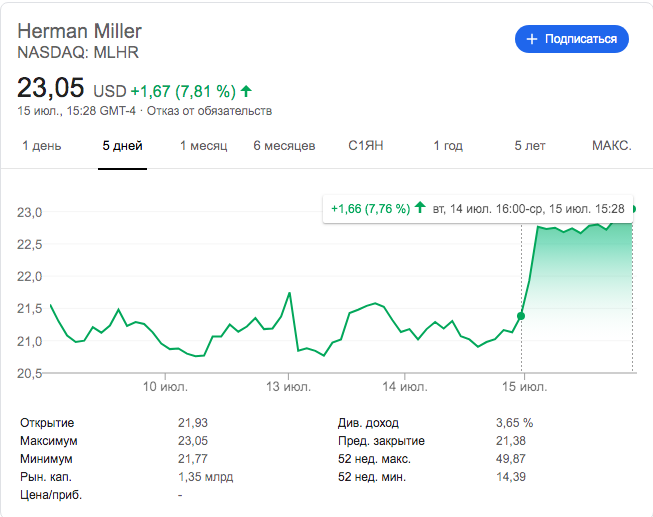
Task: Click the Цена/приб. label
Action: pos(51,495)
